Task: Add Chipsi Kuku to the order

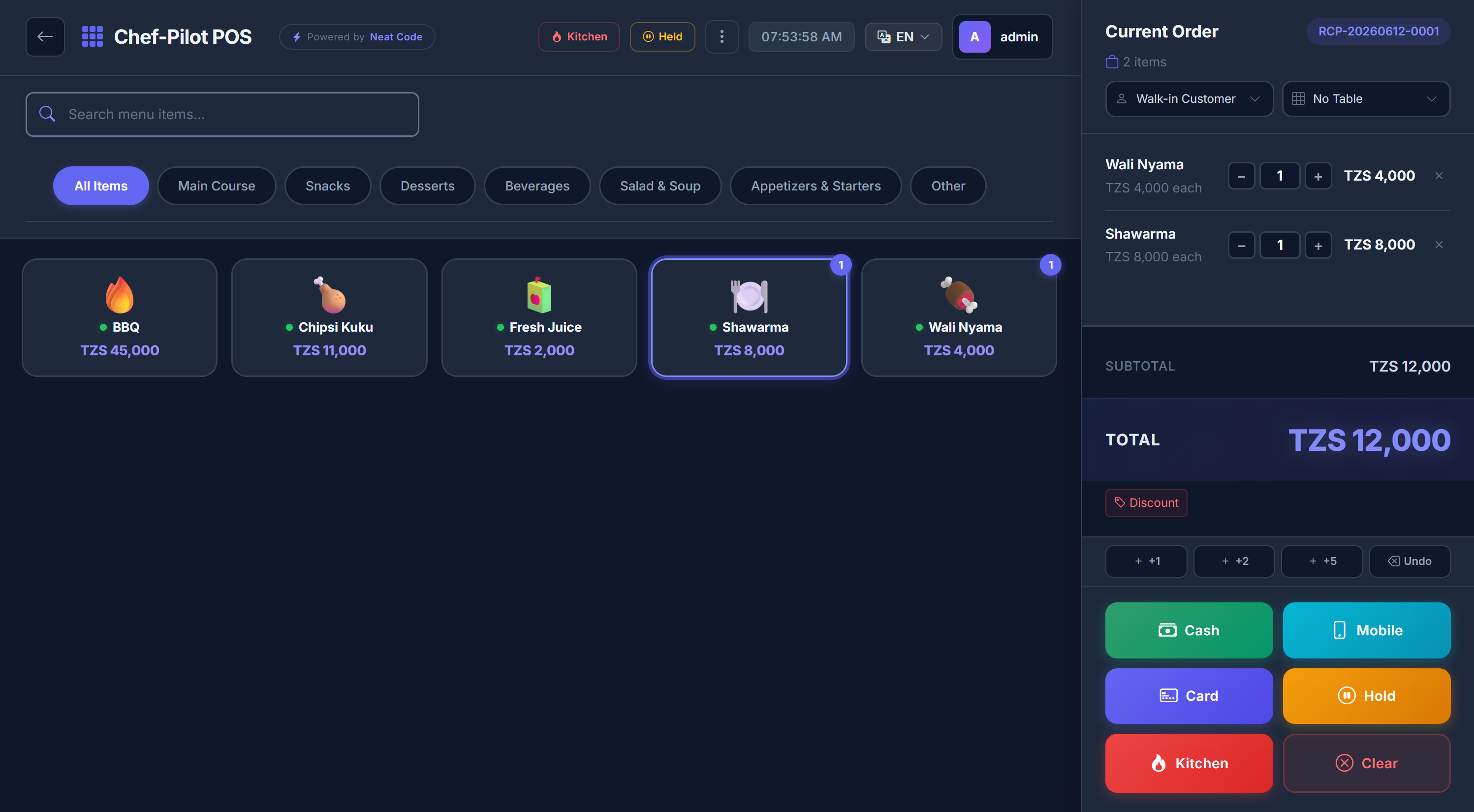Action: [329, 317]
